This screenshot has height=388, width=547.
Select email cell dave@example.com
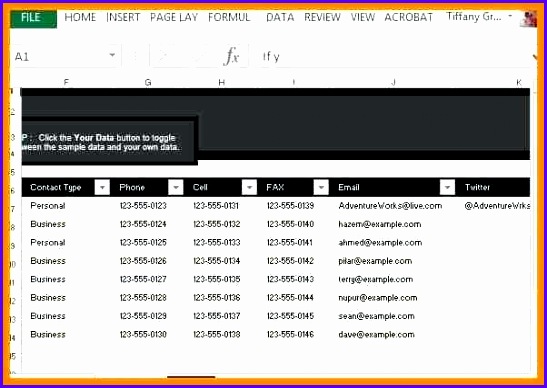[376, 335]
